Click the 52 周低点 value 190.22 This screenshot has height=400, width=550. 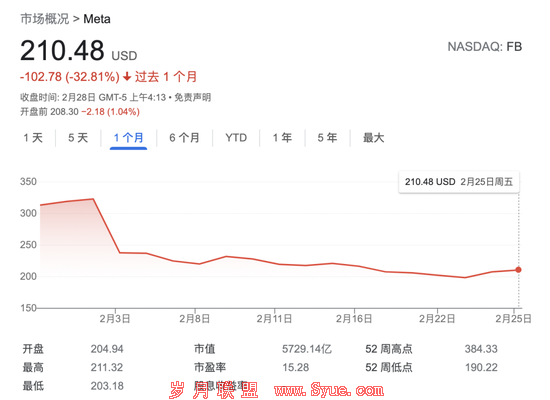(481, 367)
